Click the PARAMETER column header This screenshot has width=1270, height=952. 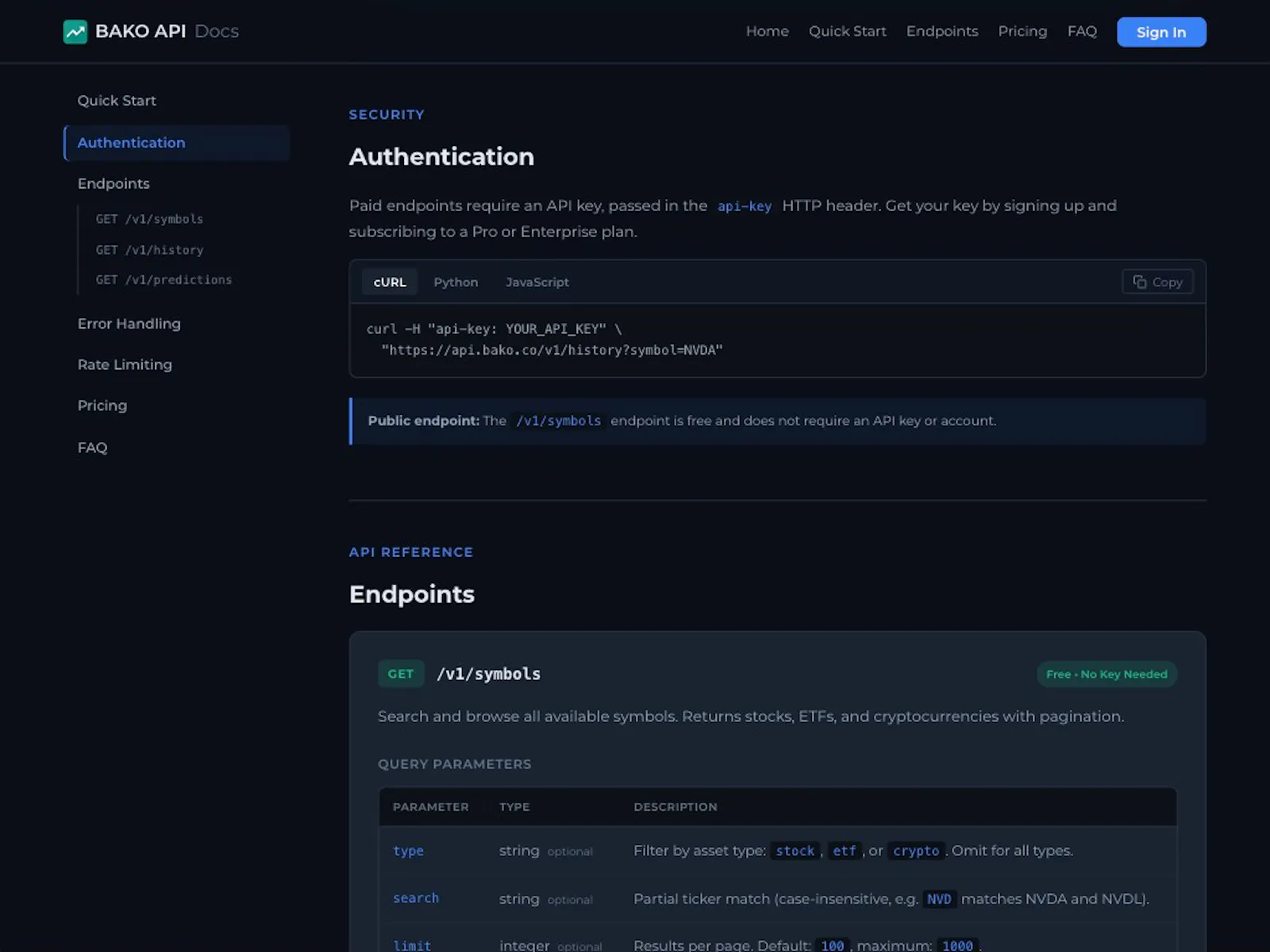[x=430, y=807]
